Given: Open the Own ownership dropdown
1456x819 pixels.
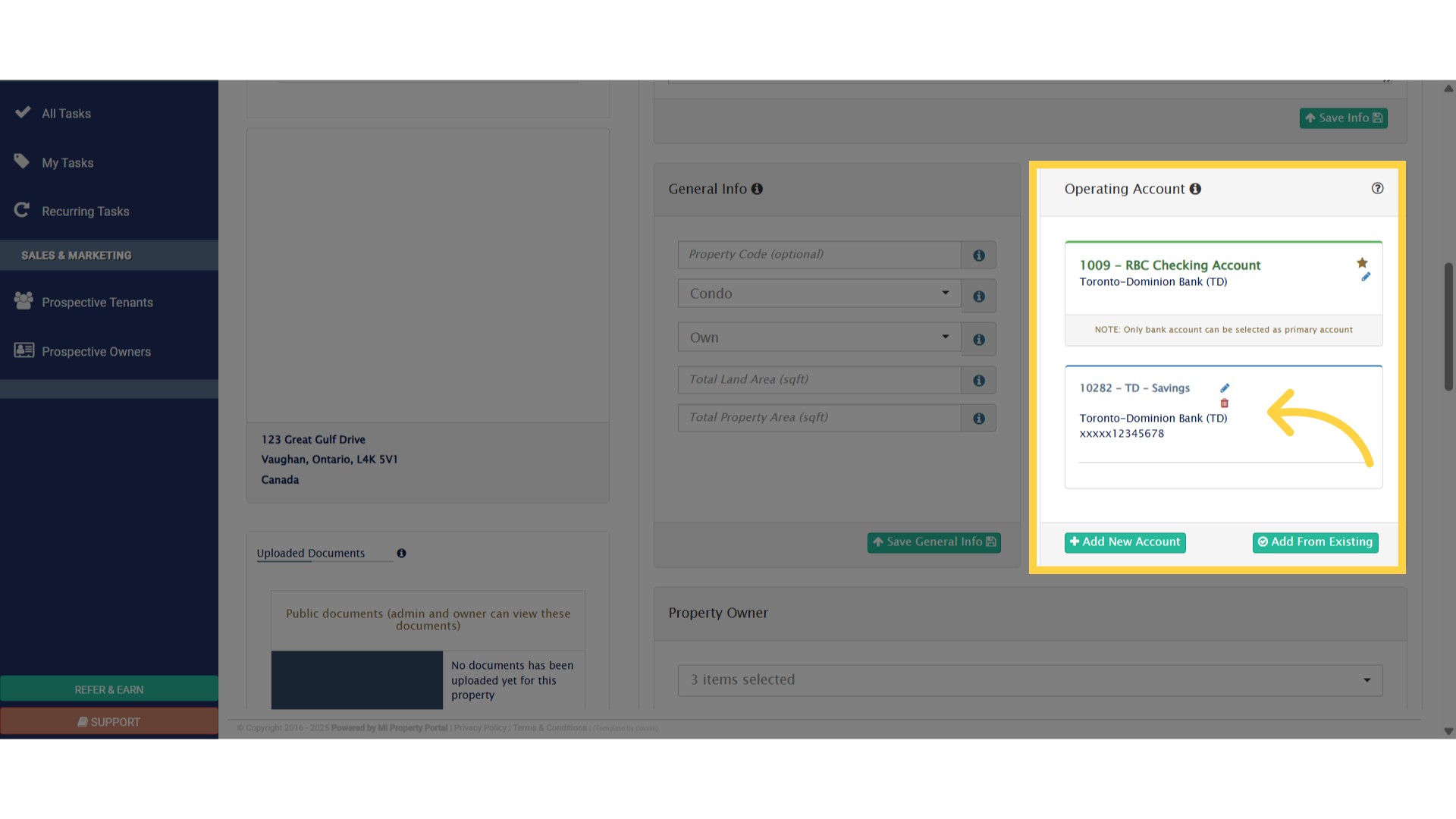Looking at the screenshot, I should [819, 337].
